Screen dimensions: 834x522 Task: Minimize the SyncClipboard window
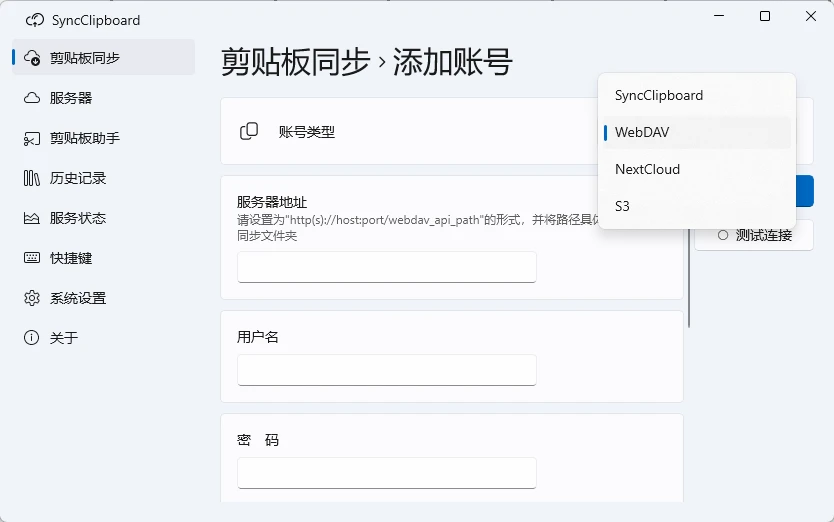[719, 16]
